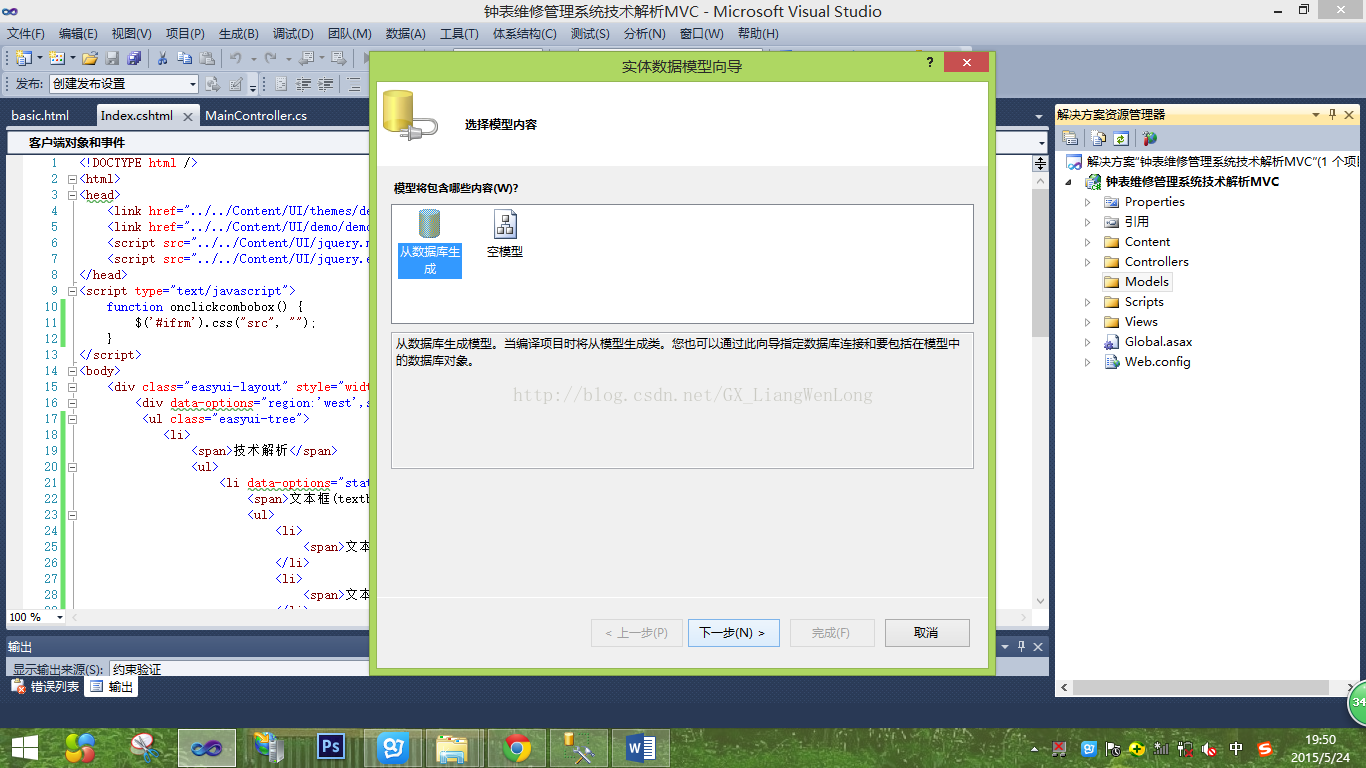Image resolution: width=1366 pixels, height=768 pixels.
Task: Switch to the basic.html tab
Action: [x=40, y=115]
